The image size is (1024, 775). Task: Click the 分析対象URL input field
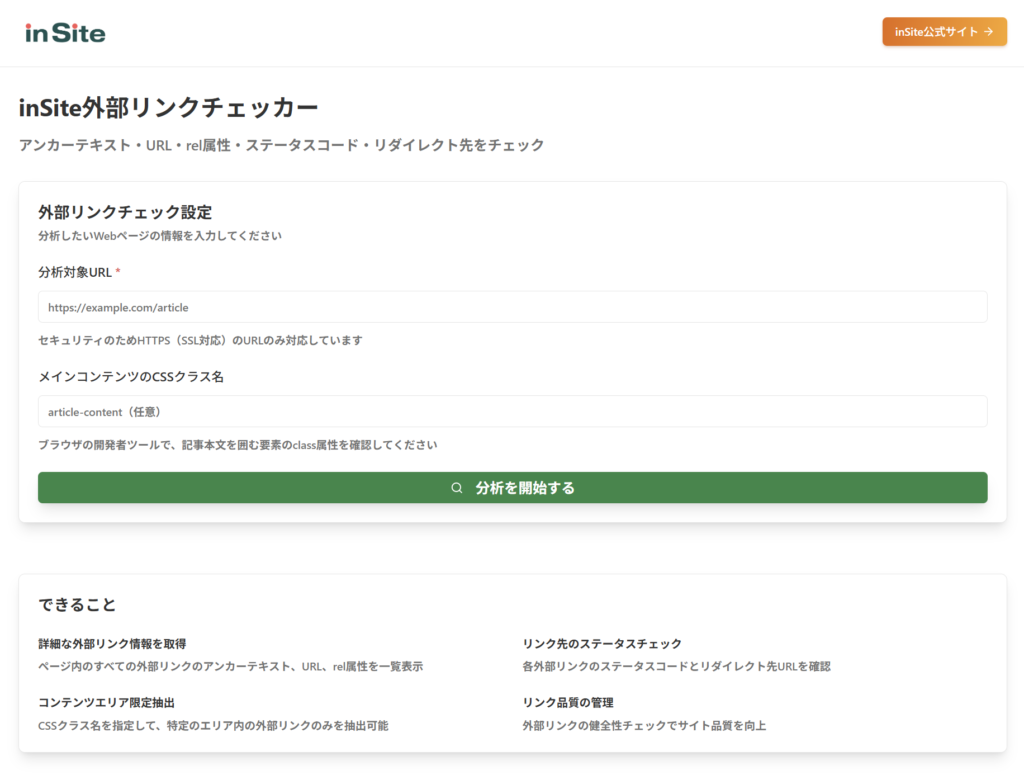(x=512, y=307)
